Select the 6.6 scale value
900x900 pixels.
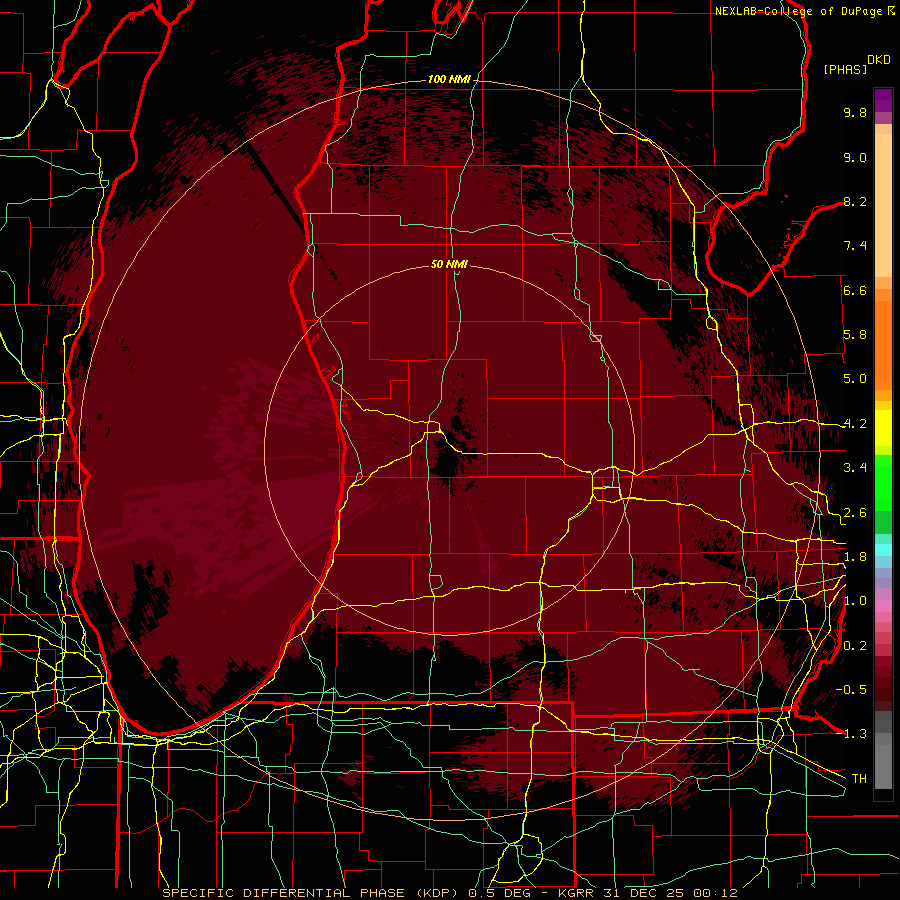click(x=855, y=290)
